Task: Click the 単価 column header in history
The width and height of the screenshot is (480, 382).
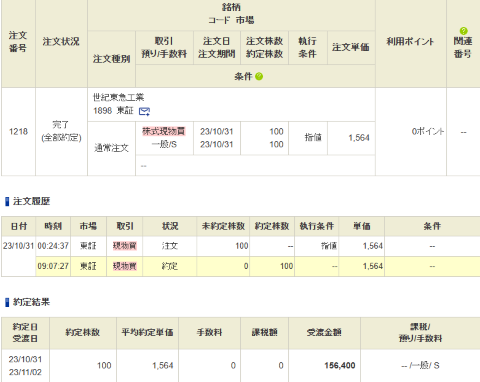Action: (362, 226)
